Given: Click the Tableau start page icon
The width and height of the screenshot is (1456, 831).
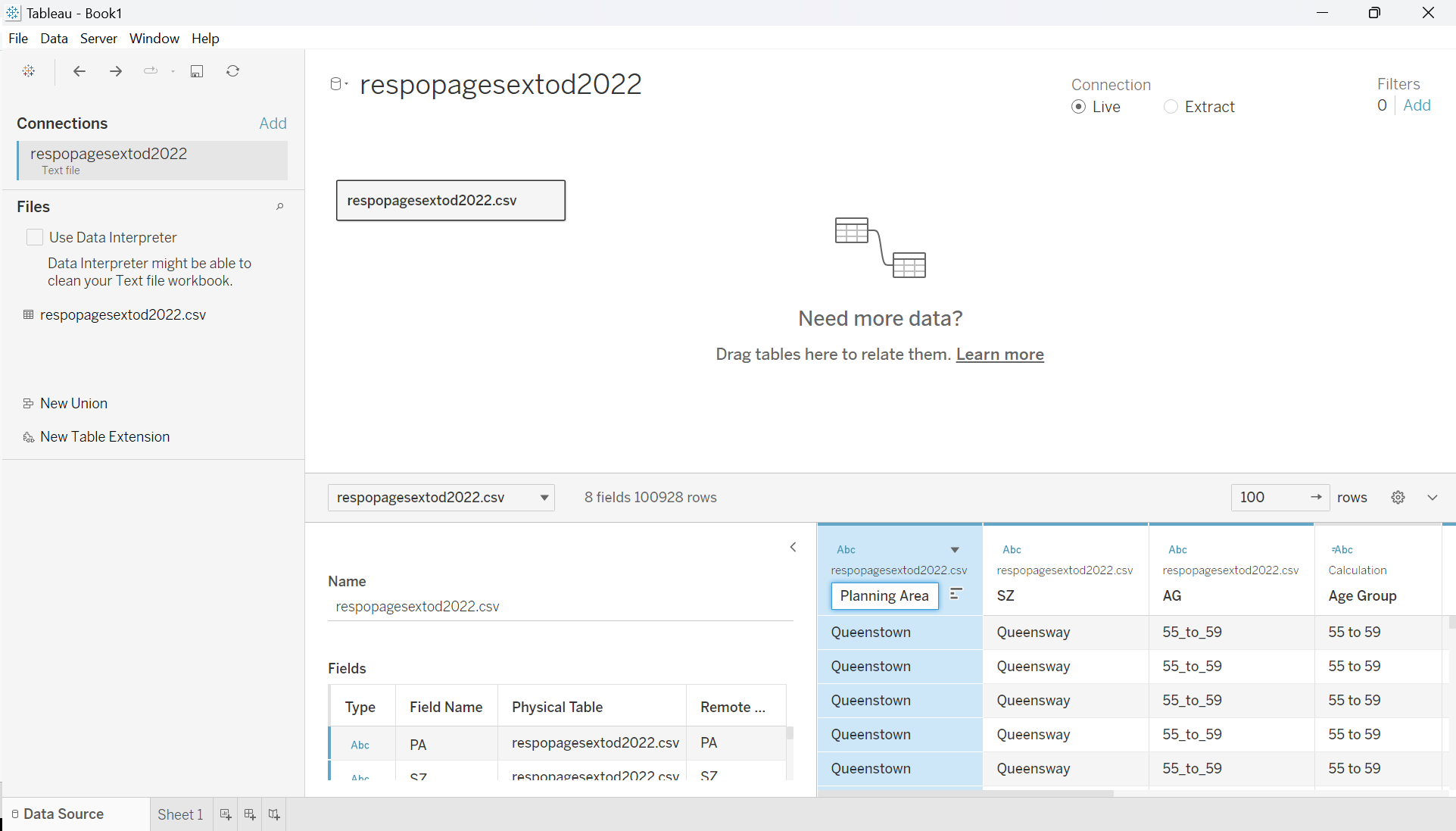Looking at the screenshot, I should (x=29, y=71).
